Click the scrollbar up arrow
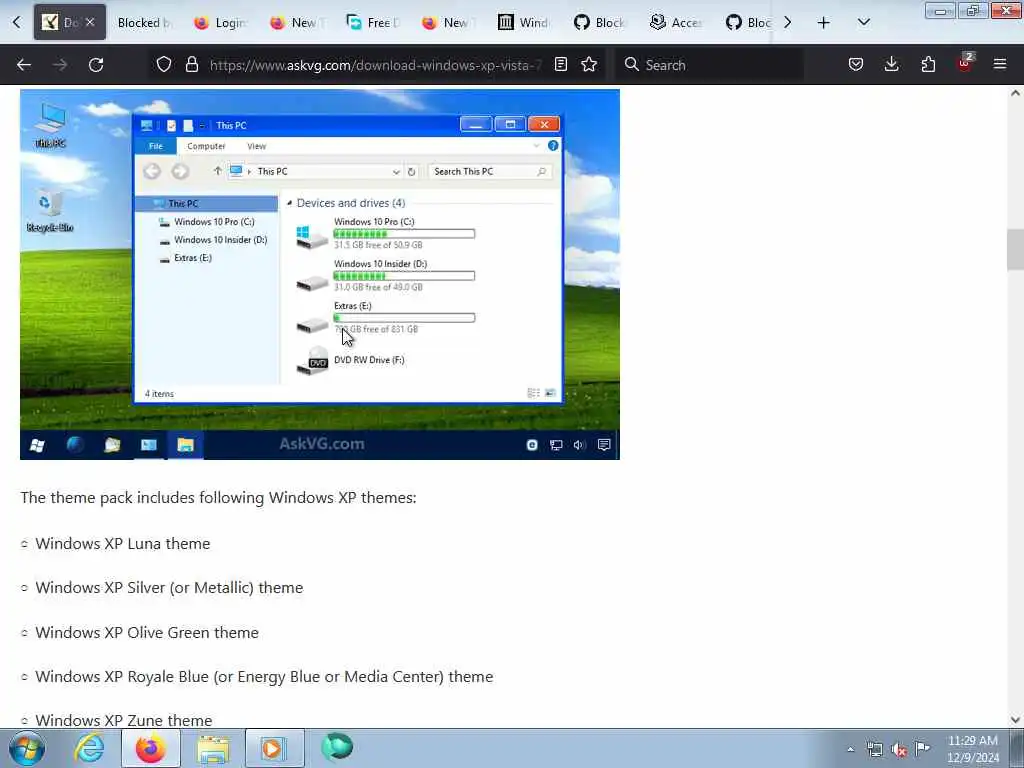 [1015, 93]
